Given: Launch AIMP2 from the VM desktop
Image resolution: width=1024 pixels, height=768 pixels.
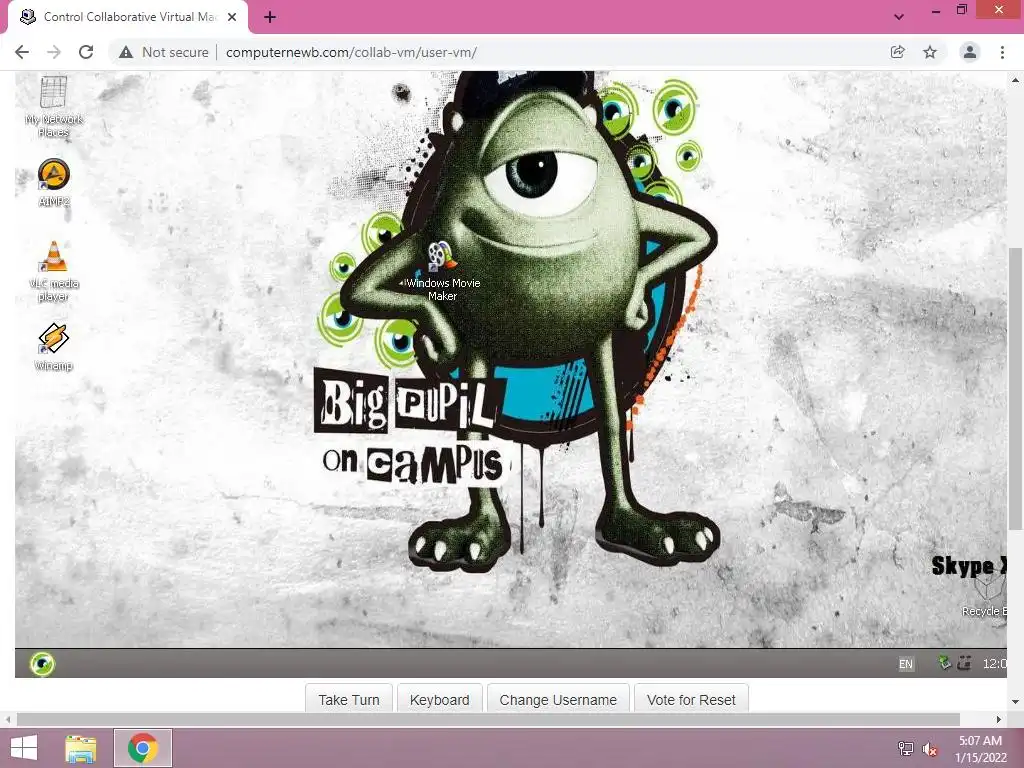Looking at the screenshot, I should 54,183.
